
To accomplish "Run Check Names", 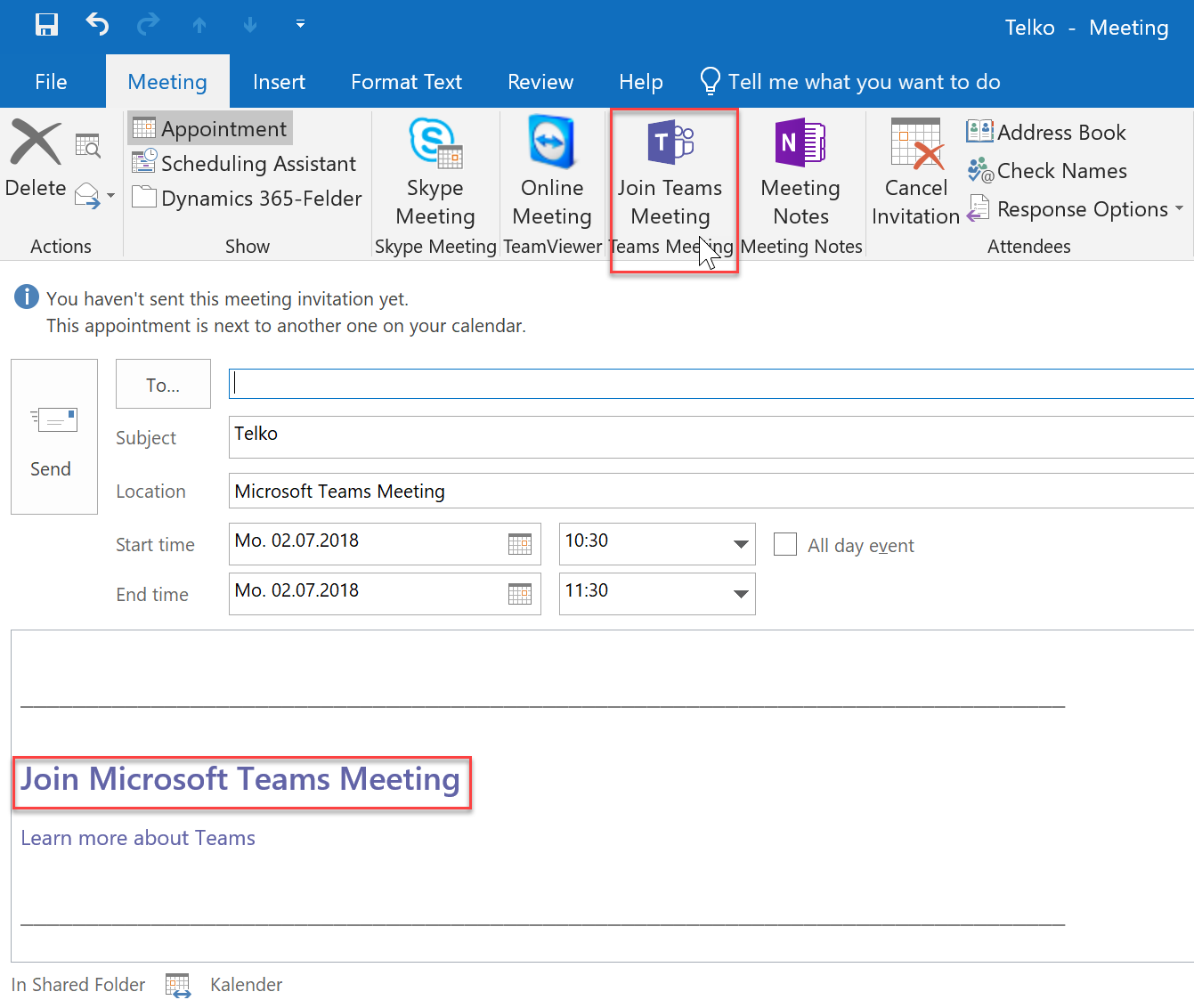I will (x=1047, y=170).
